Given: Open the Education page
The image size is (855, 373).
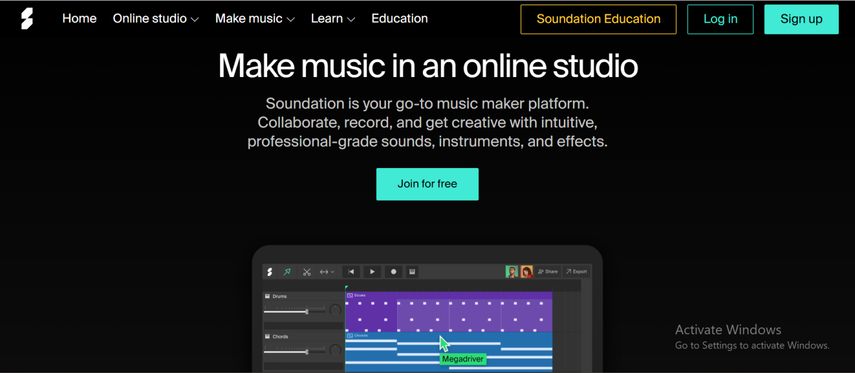Looking at the screenshot, I should click(400, 19).
